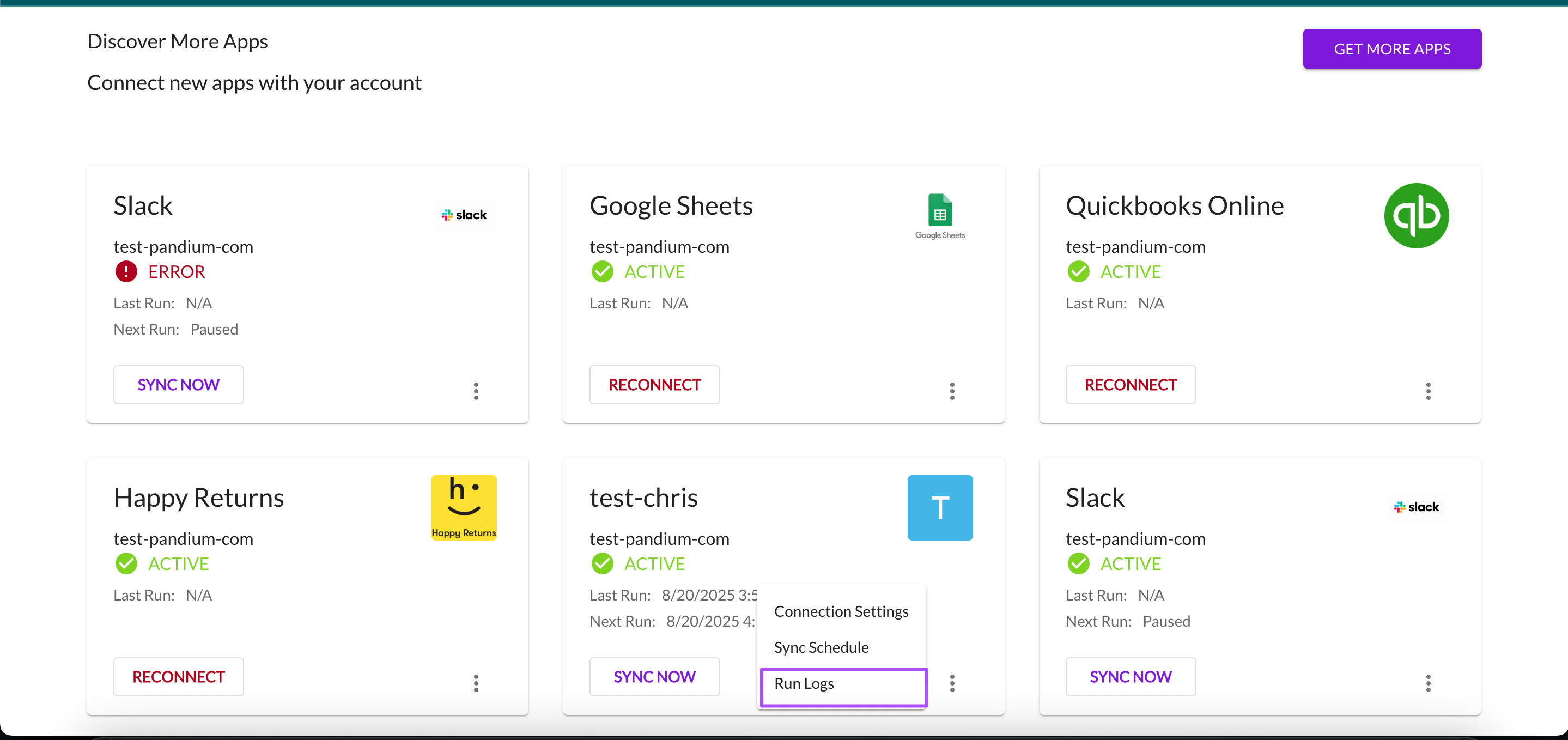Click RECONNECT on the Google Sheets card
1568x740 pixels.
654,385
